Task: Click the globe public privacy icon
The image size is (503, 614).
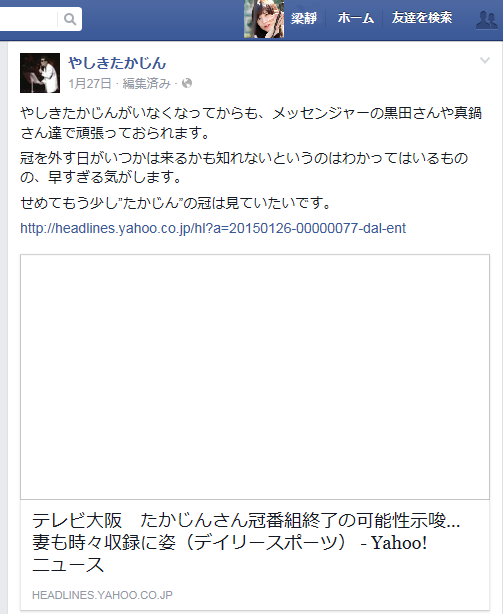Action: (187, 83)
